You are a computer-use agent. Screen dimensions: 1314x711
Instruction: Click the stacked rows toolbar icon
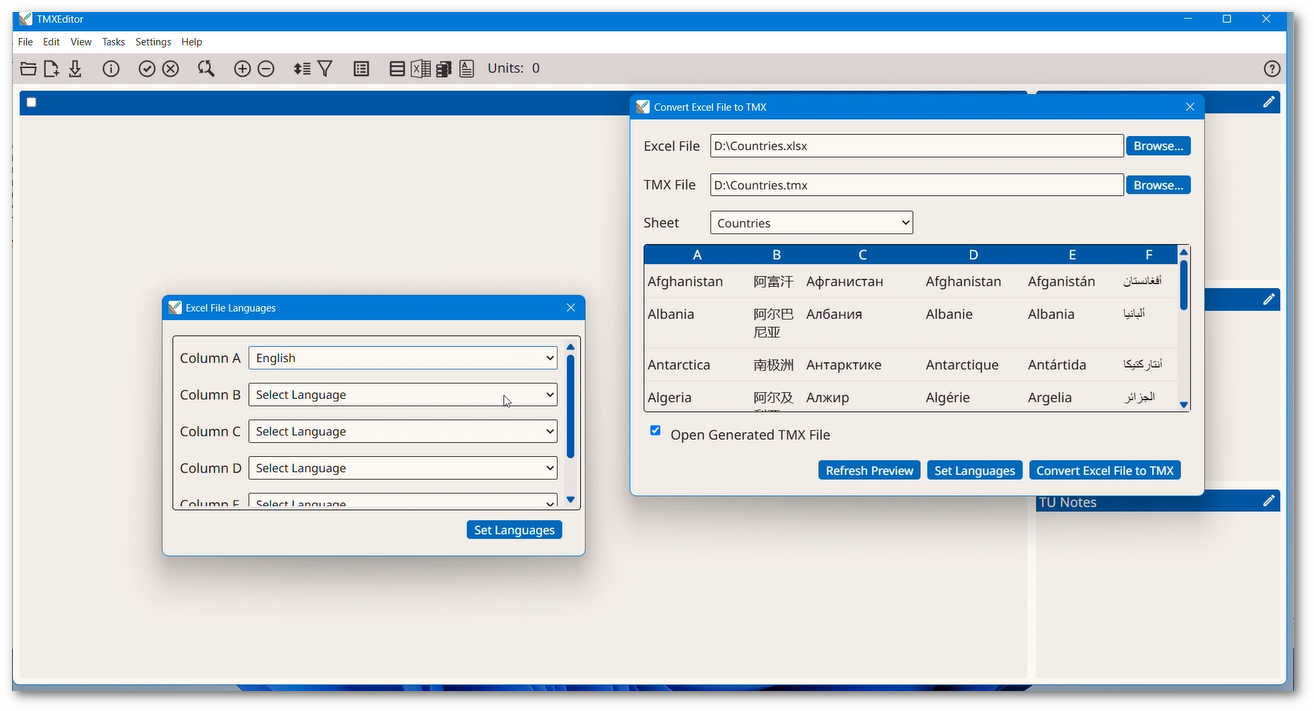[x=397, y=69]
